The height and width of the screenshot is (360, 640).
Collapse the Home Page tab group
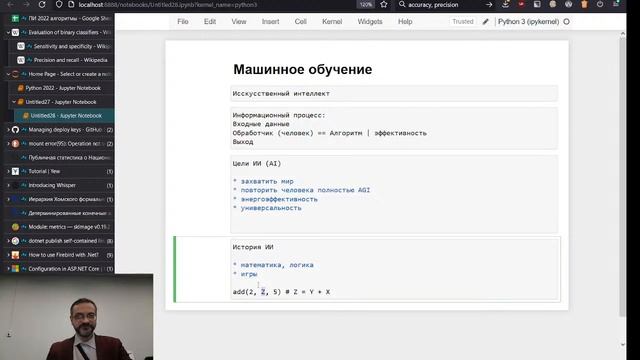8,74
